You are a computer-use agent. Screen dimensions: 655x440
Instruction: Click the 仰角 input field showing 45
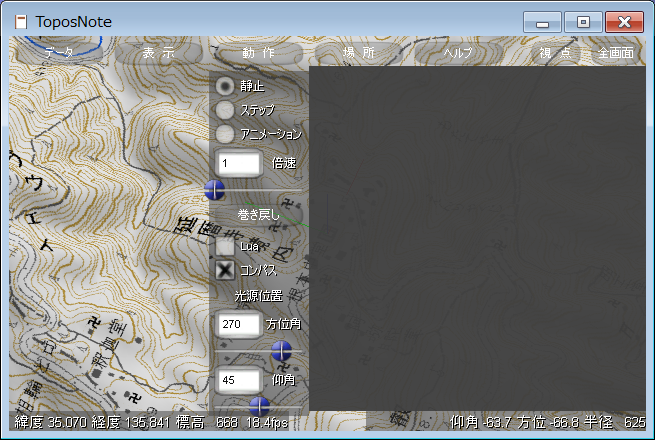tap(239, 380)
